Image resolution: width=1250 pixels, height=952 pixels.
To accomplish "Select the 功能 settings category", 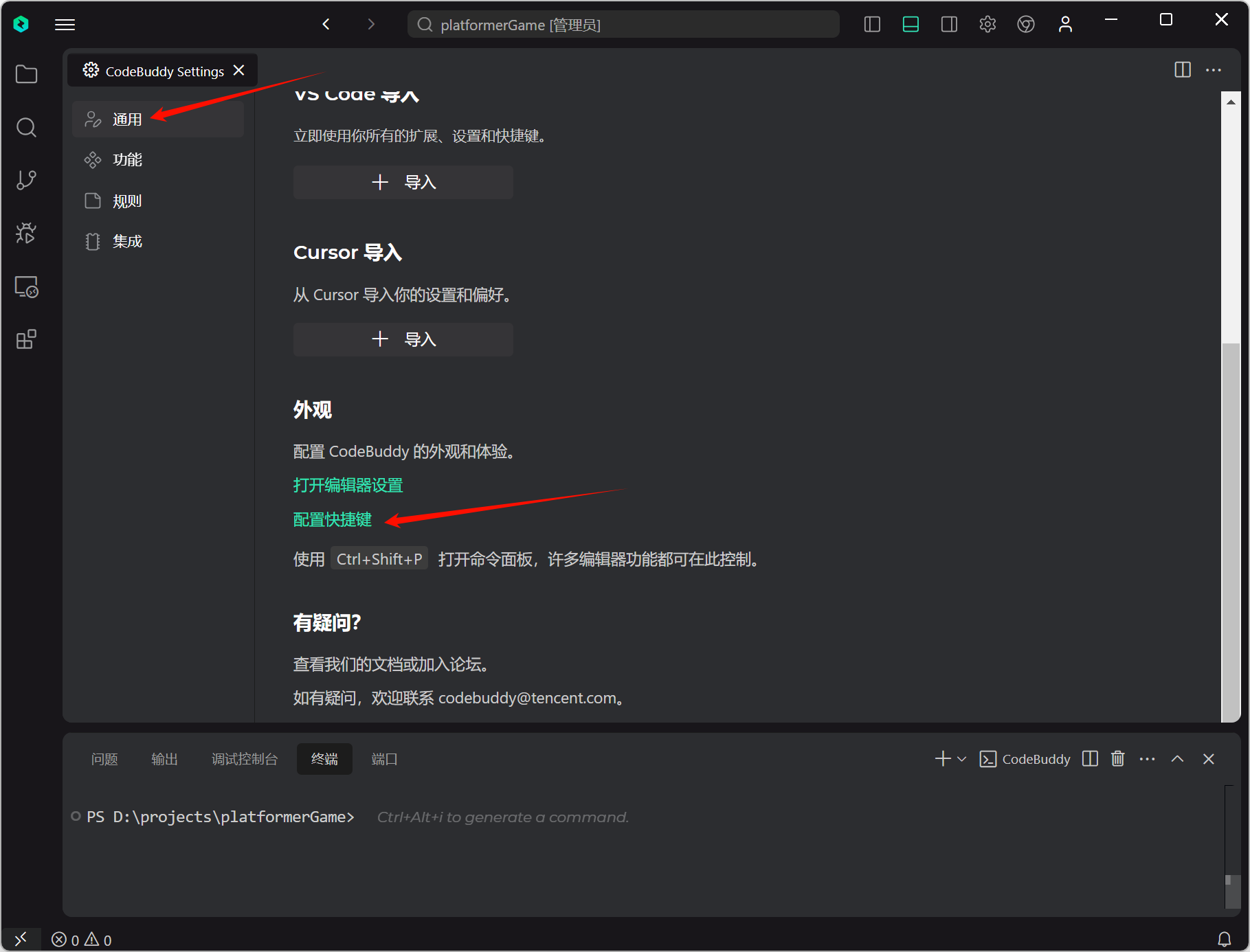I will (x=158, y=160).
